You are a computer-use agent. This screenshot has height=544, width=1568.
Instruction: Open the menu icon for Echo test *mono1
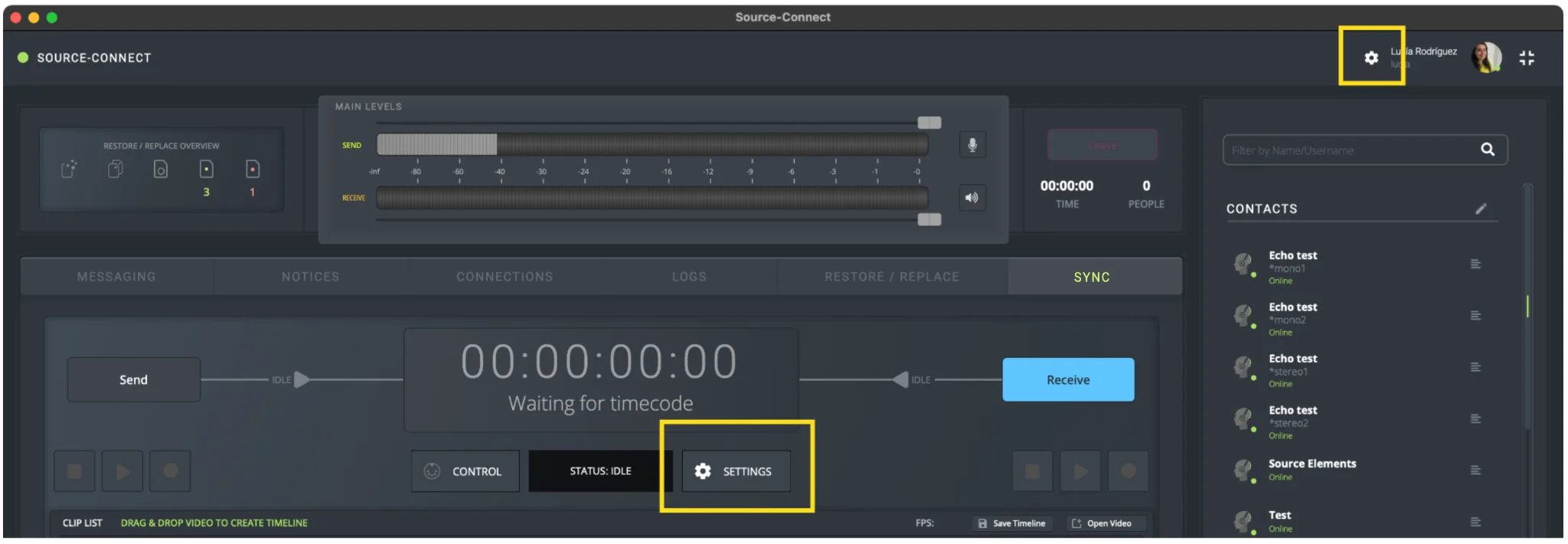pos(1475,264)
